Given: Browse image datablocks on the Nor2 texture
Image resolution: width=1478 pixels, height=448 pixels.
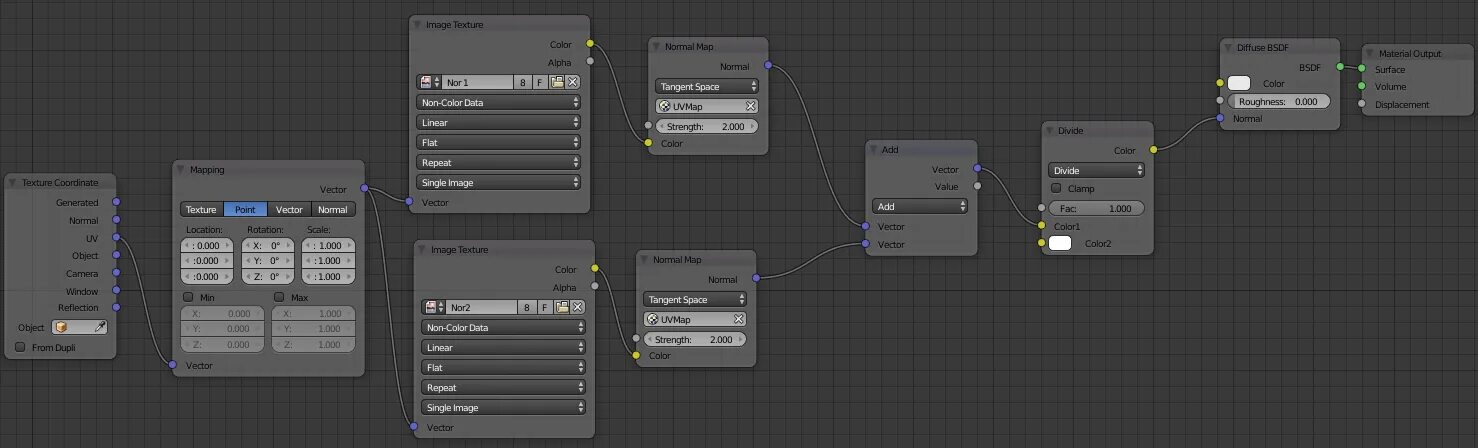Looking at the screenshot, I should point(435,307).
